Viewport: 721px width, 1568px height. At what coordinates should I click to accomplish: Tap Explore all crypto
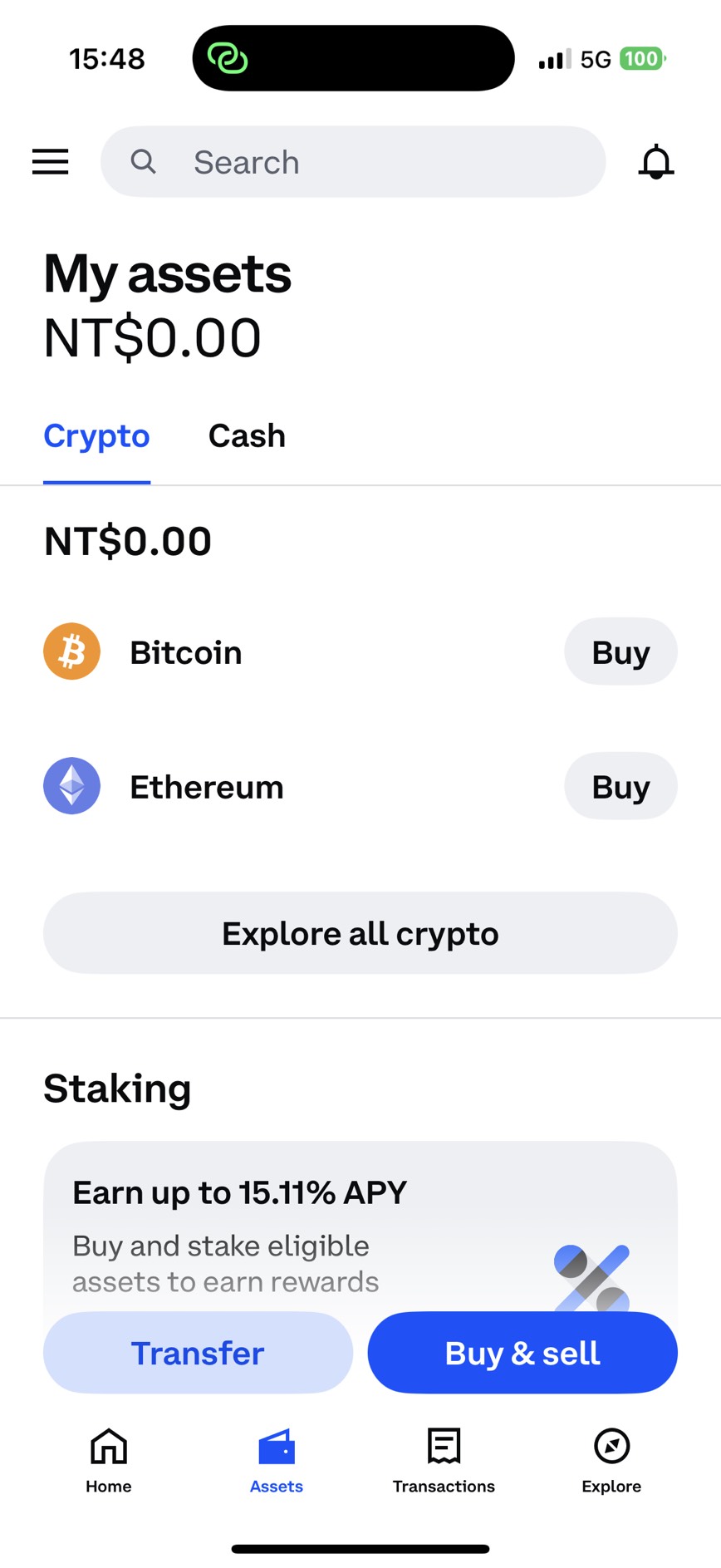(x=360, y=933)
